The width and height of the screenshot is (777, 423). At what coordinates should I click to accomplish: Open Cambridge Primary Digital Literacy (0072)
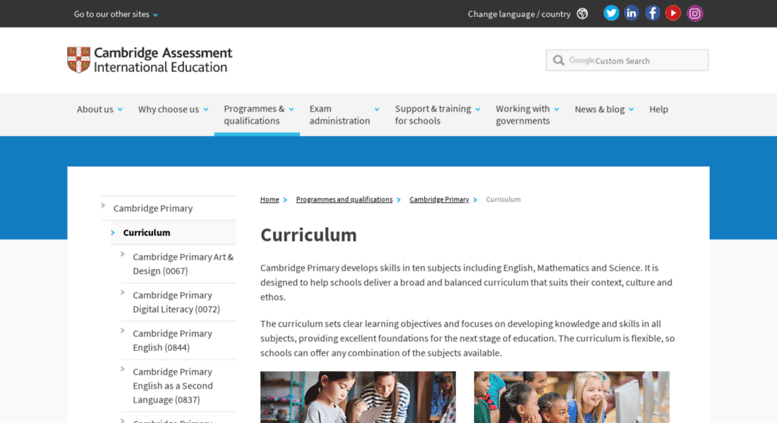point(176,302)
